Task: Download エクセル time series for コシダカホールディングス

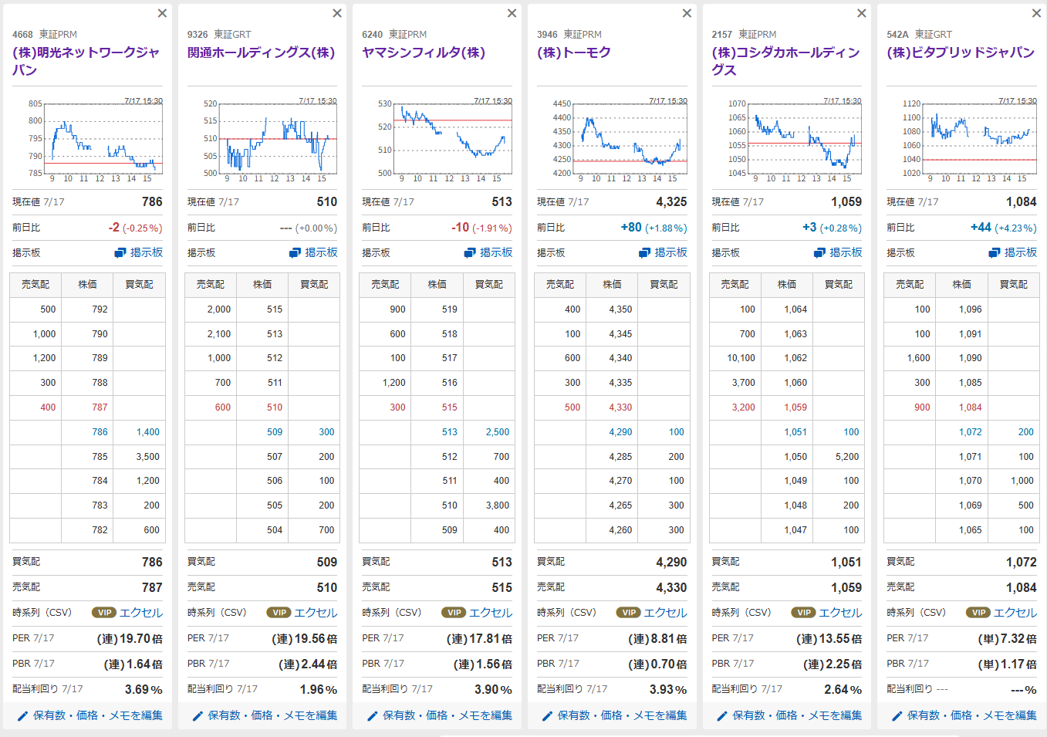Action: click(841, 613)
